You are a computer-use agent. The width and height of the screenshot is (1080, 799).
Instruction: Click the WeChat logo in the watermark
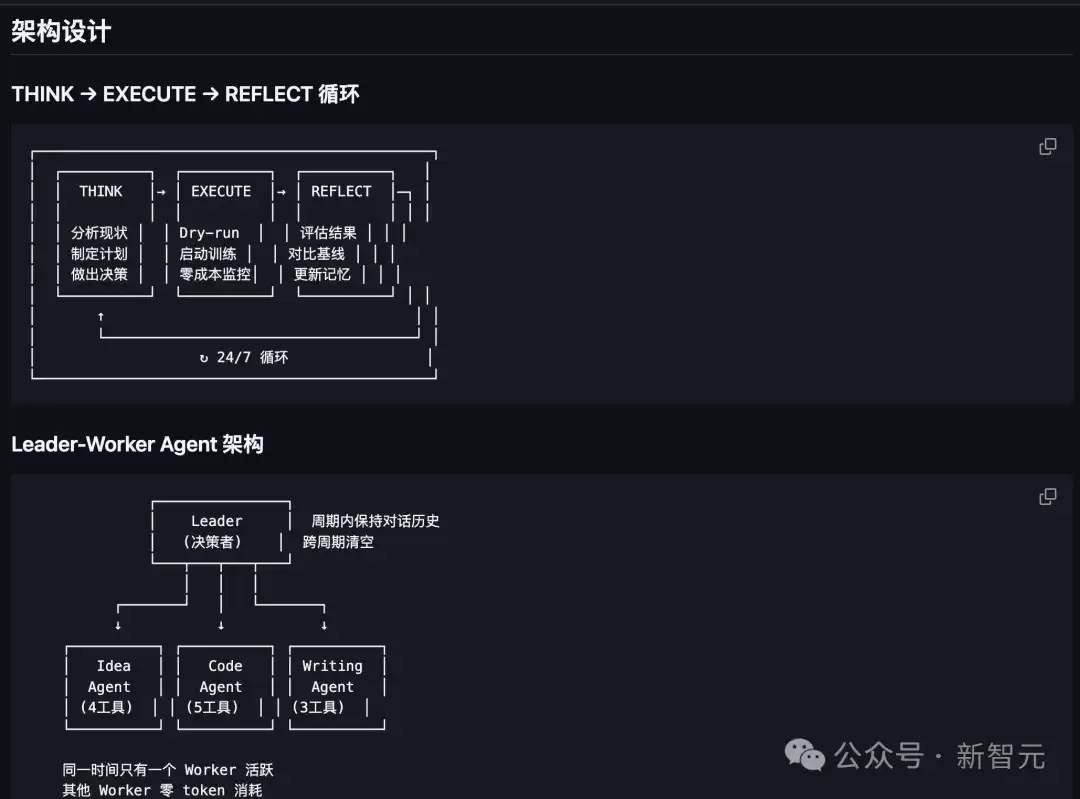pyautogui.click(x=804, y=756)
